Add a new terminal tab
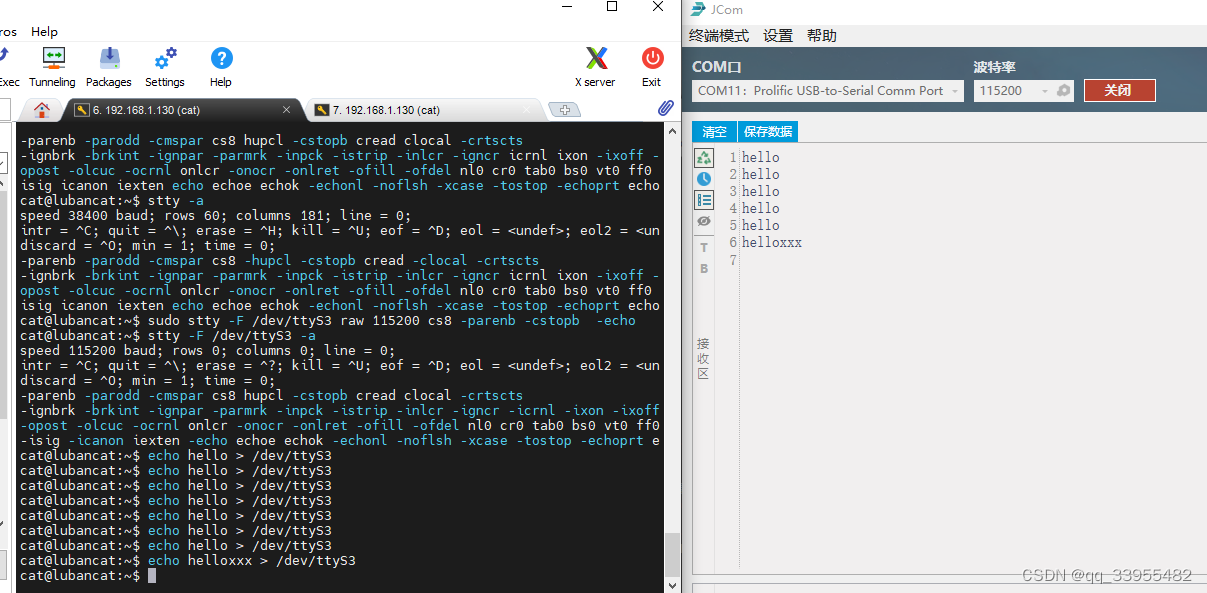This screenshot has width=1207, height=593. (565, 110)
